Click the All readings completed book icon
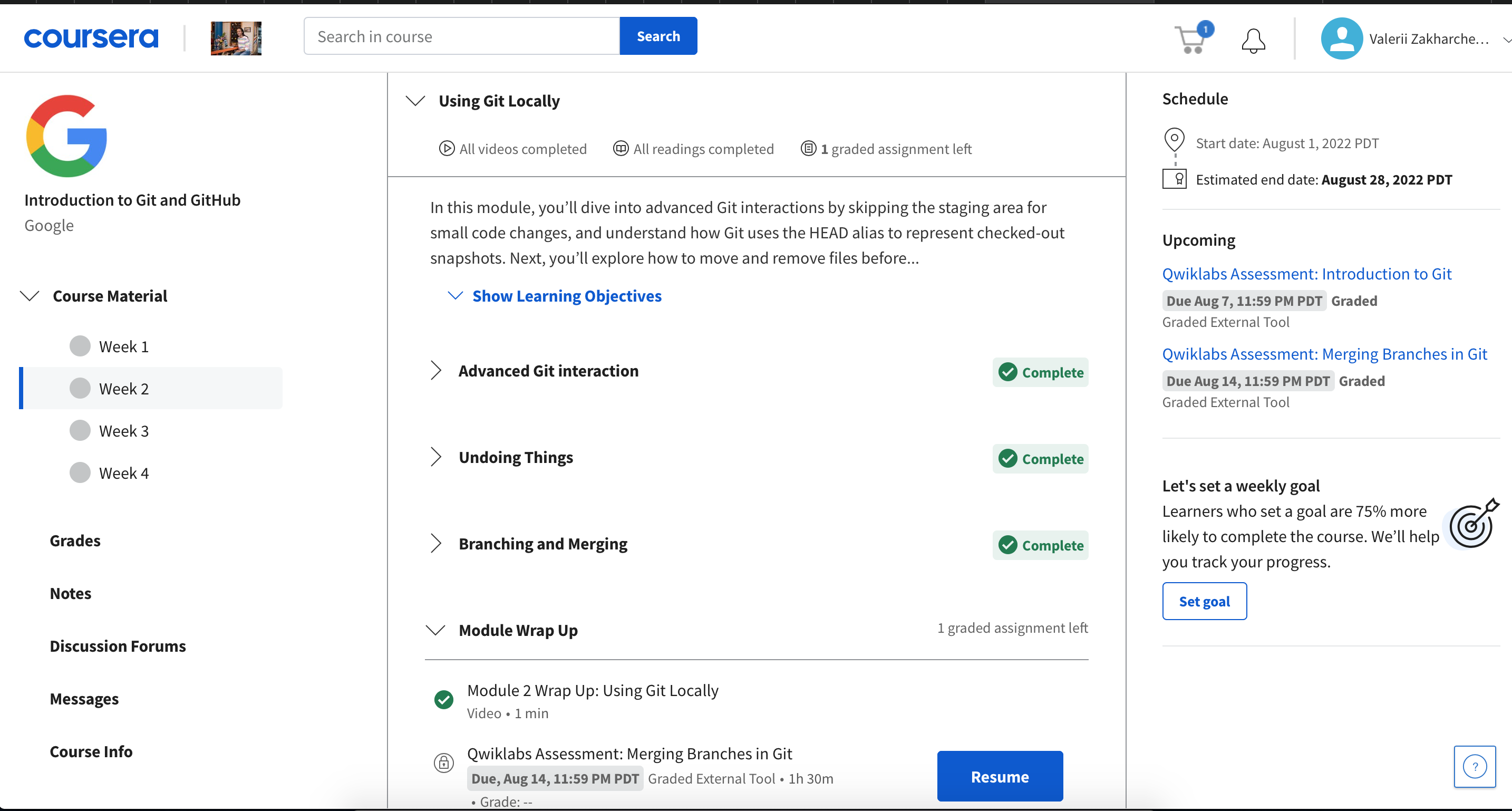 621,149
